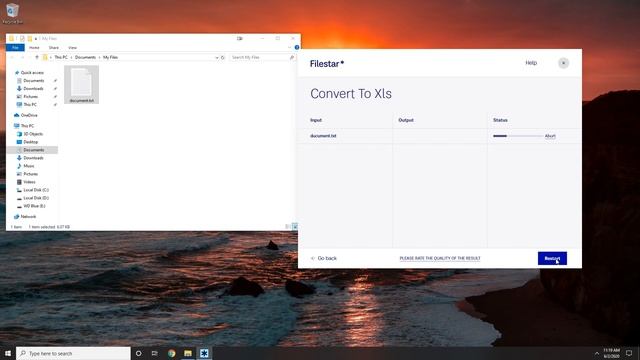Click the quick access toolbar properties icon

(x=22, y=39)
